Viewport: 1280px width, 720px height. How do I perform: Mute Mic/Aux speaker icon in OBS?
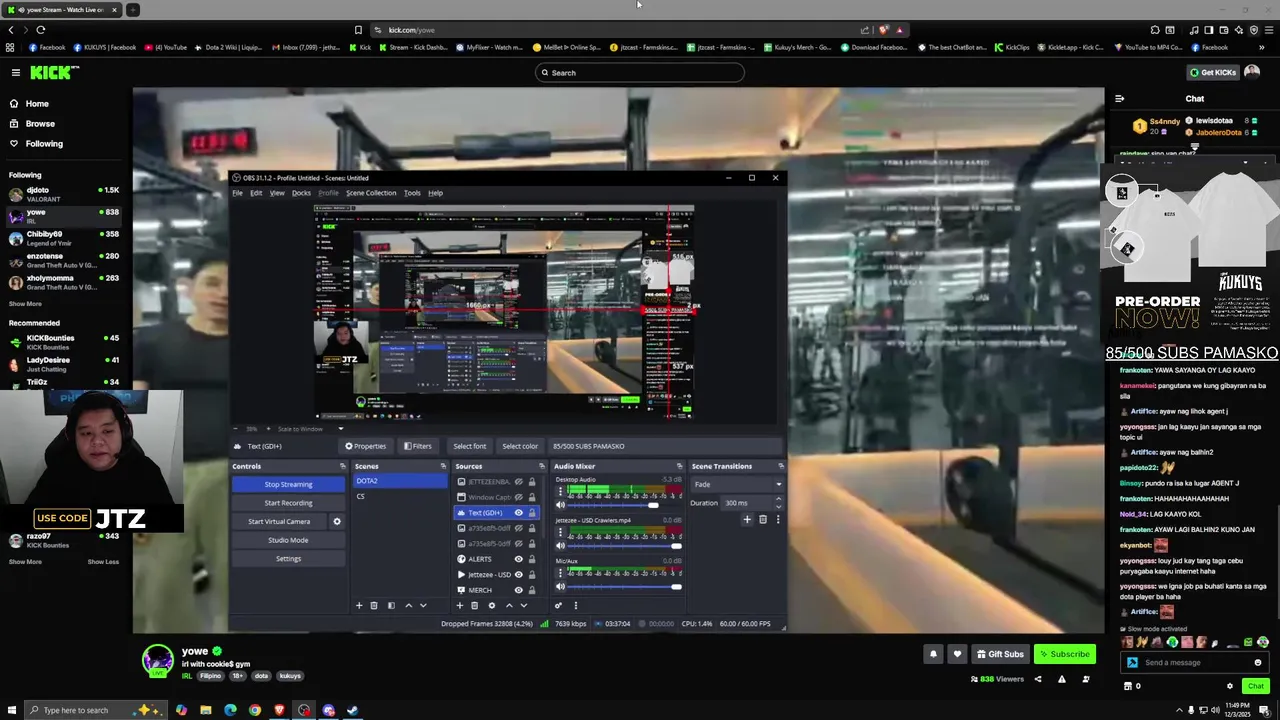(560, 587)
